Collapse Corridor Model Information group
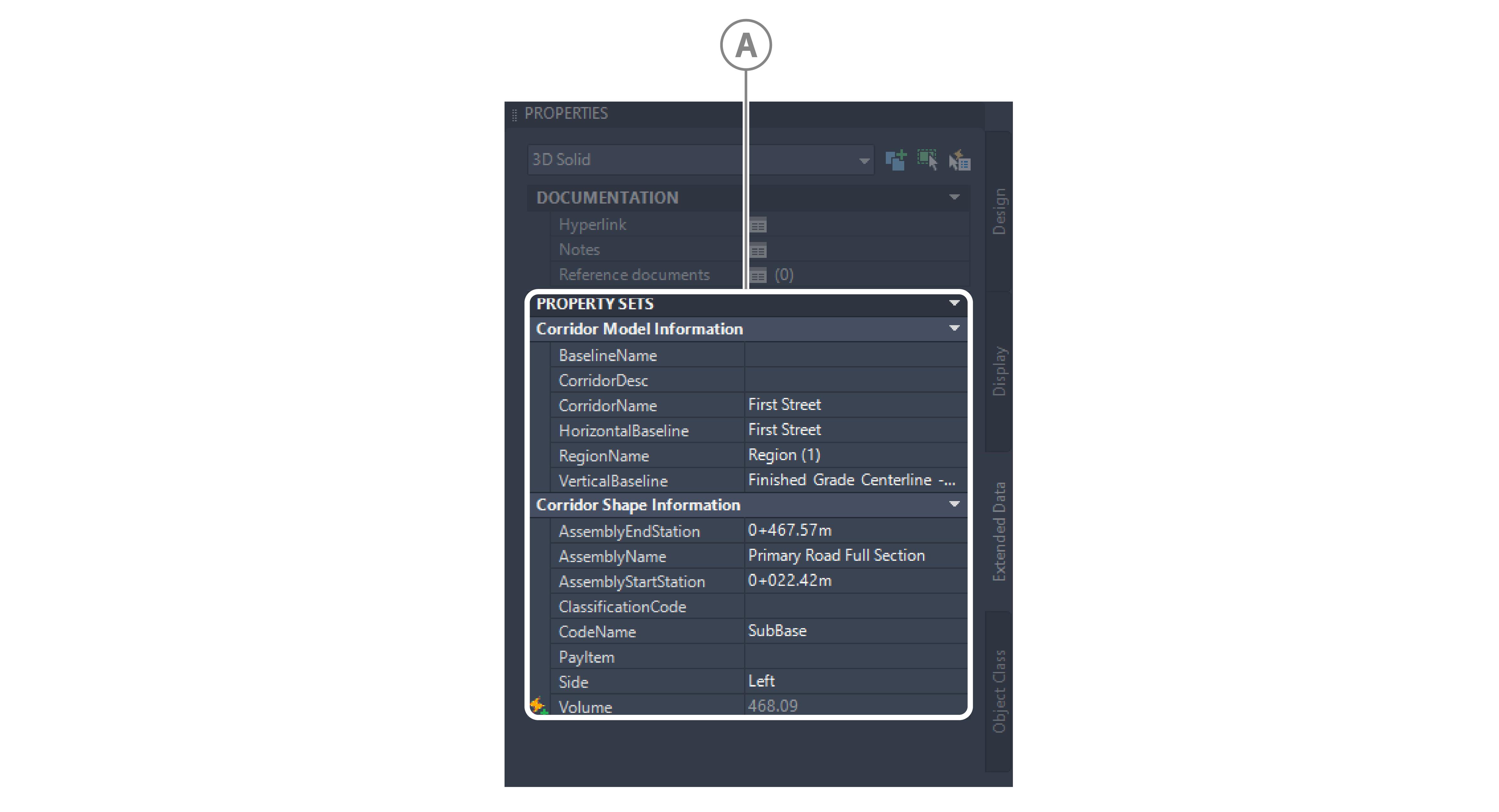The height and width of the screenshot is (812, 1499). (954, 329)
